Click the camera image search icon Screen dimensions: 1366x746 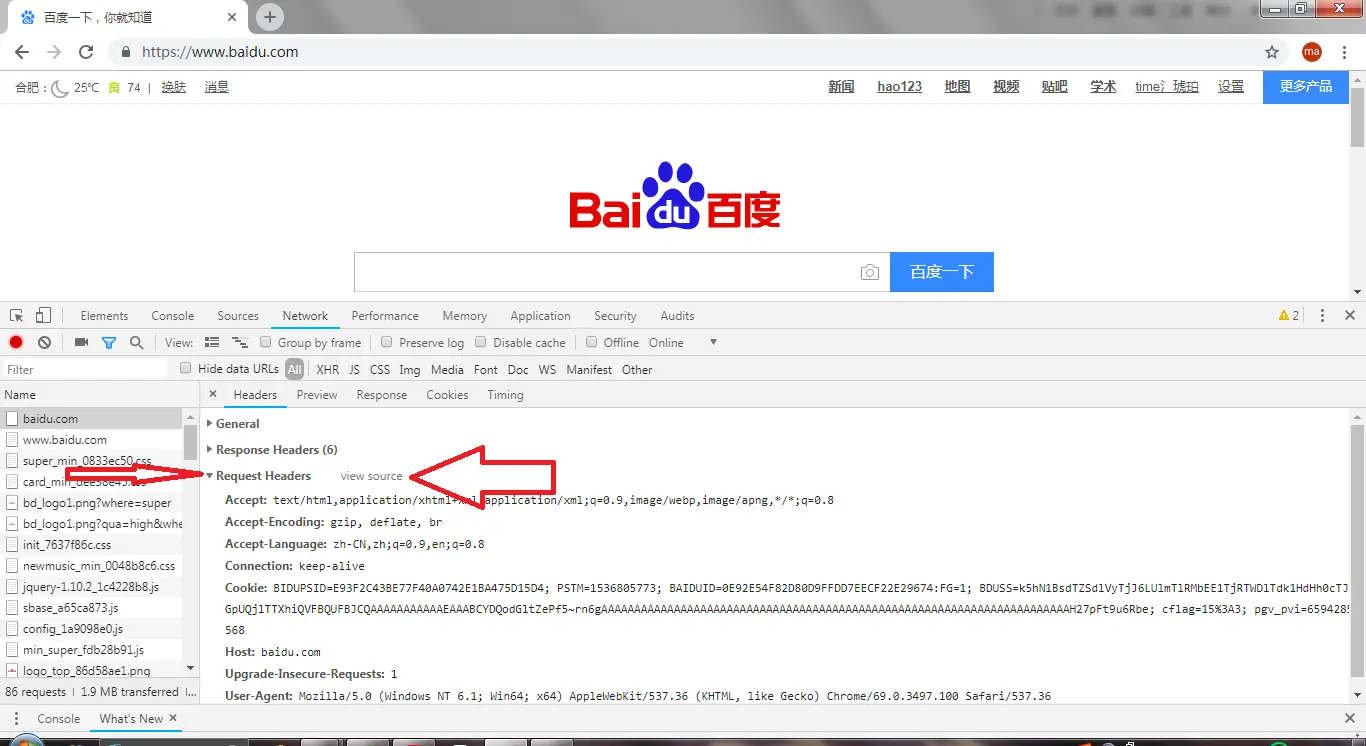[x=870, y=272]
